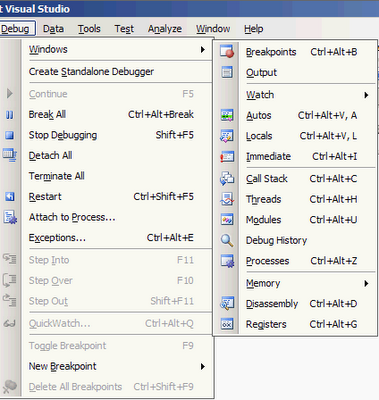Click the Step Into icon
The image size is (379, 400).
(10, 259)
